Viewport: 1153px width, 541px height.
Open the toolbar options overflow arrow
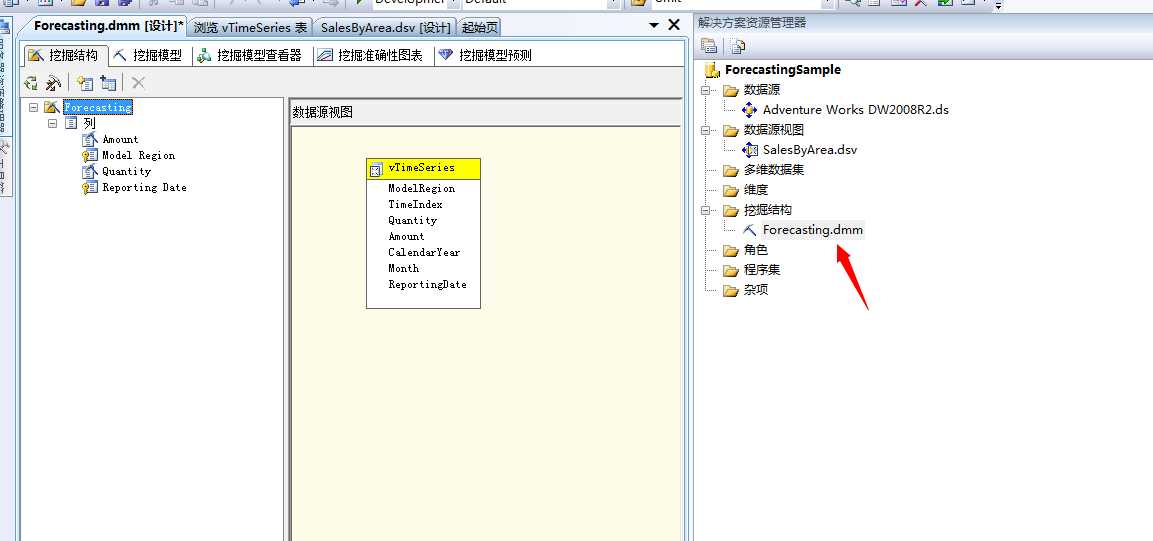pos(998,6)
